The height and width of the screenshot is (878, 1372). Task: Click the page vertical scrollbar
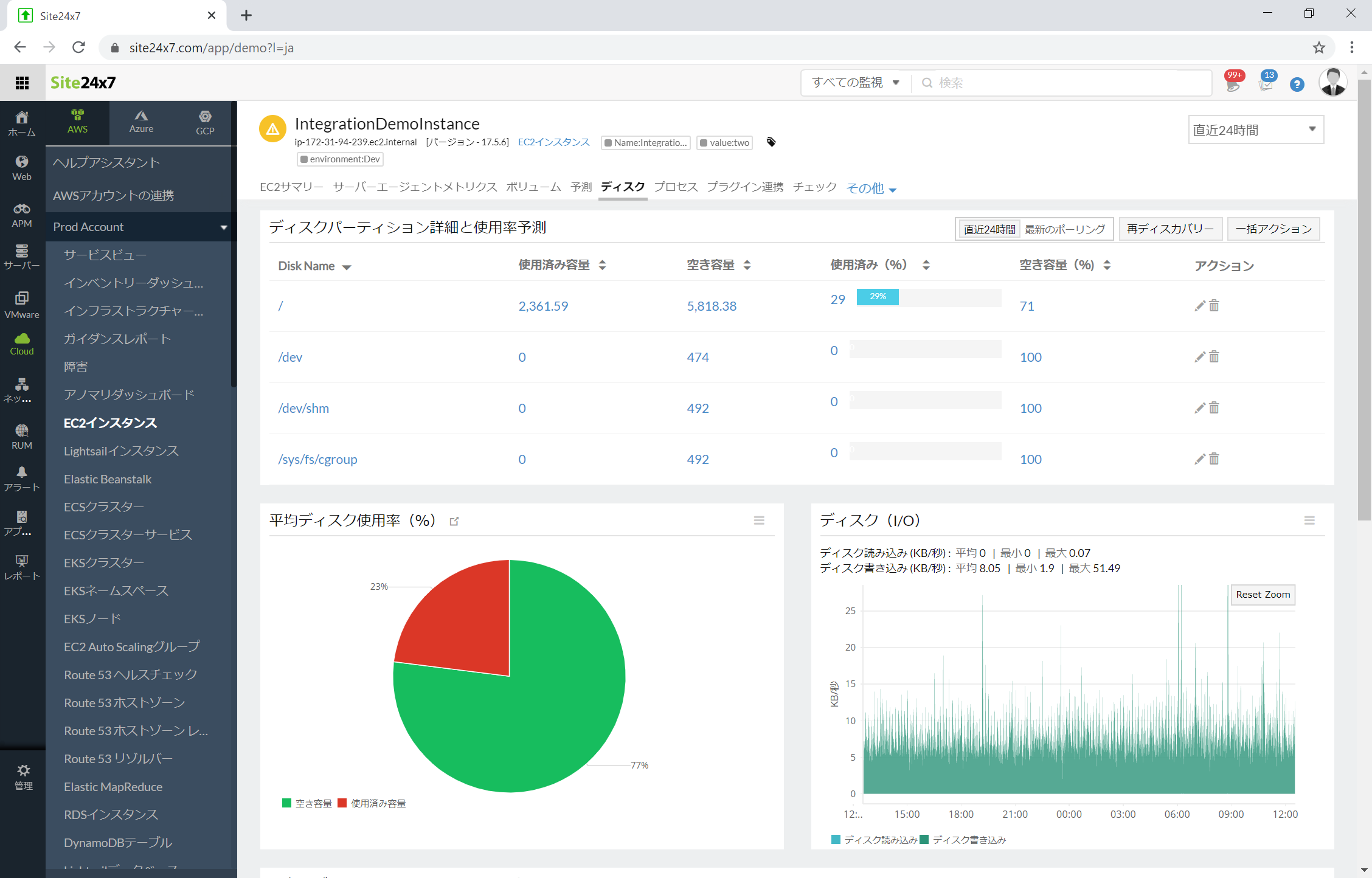pyautogui.click(x=1364, y=299)
